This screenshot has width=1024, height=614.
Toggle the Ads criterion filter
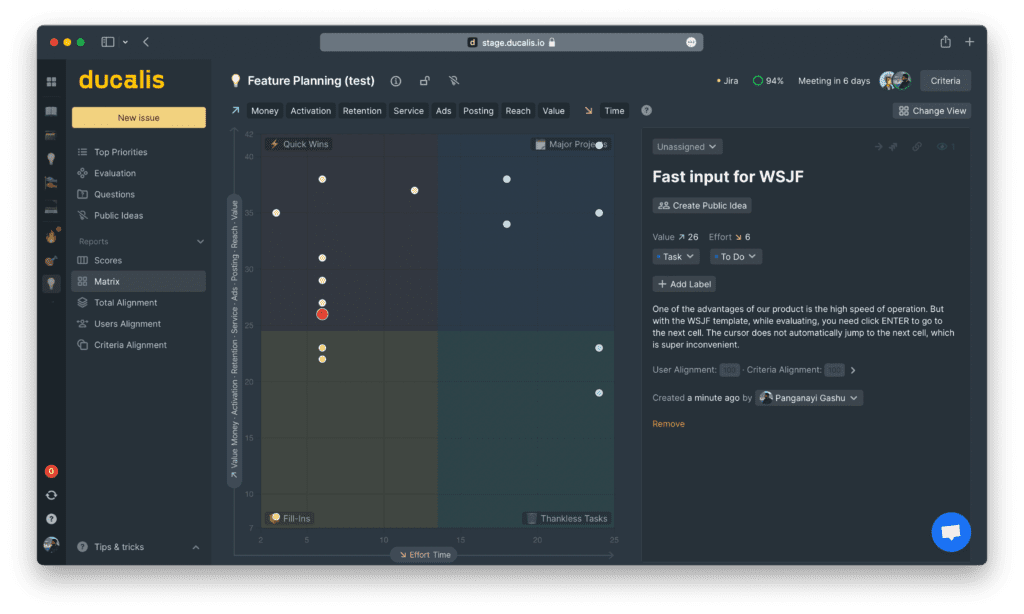(443, 111)
